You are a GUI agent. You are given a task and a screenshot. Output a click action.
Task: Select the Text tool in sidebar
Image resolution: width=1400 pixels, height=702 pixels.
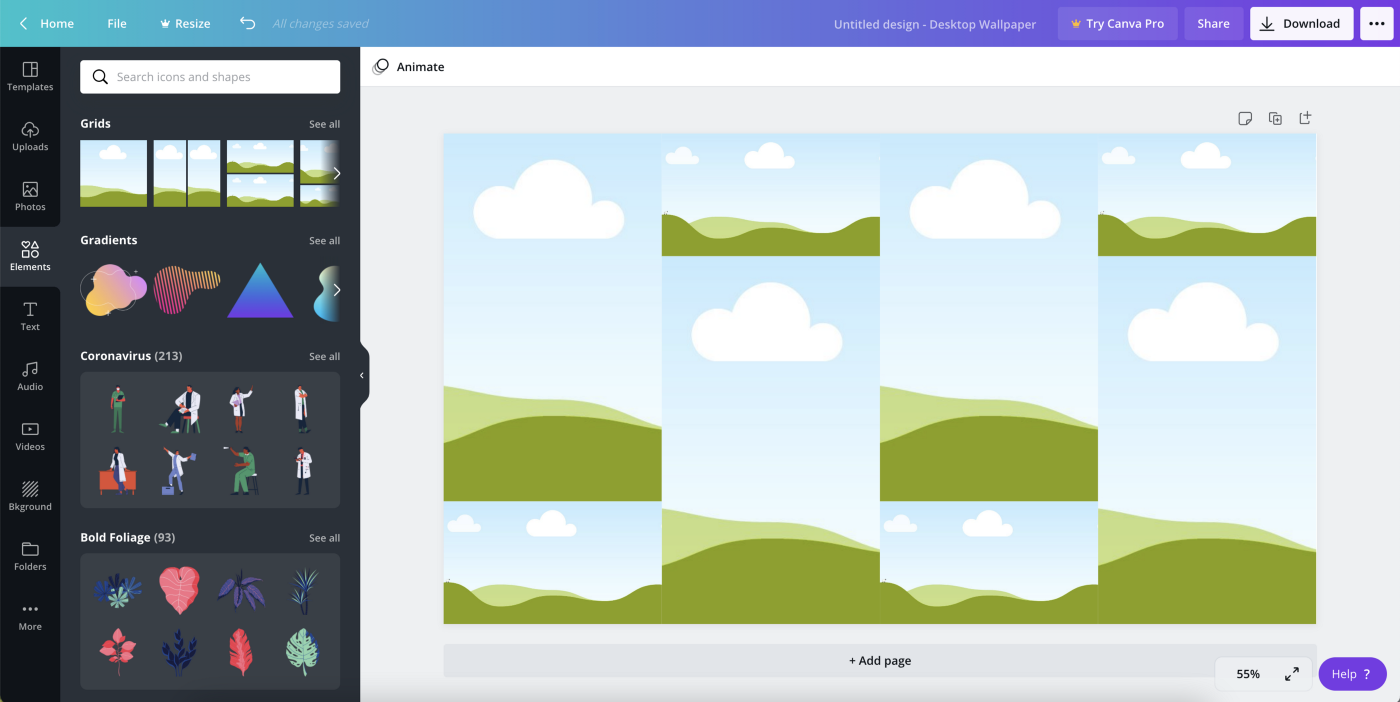click(x=30, y=316)
